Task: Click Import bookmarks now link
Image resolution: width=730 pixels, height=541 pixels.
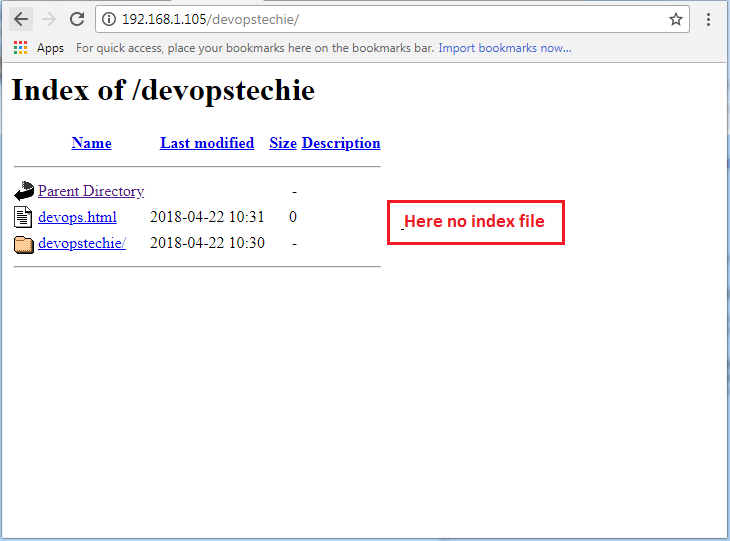Action: [x=505, y=48]
